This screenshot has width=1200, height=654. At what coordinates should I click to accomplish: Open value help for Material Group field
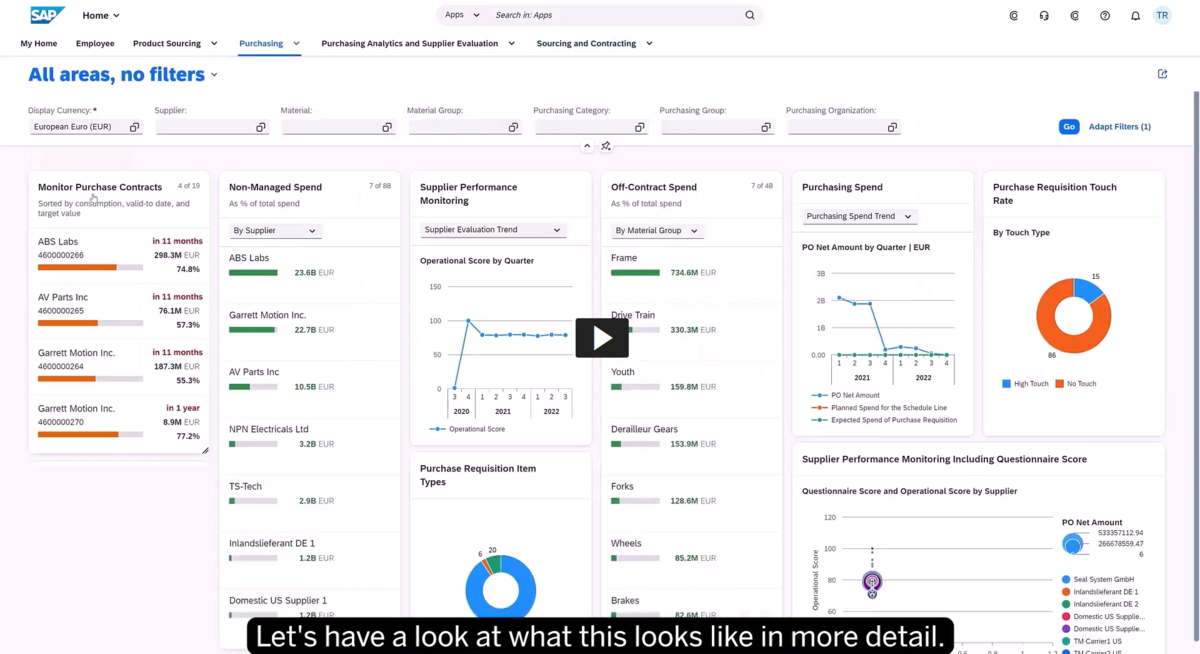[x=514, y=127]
